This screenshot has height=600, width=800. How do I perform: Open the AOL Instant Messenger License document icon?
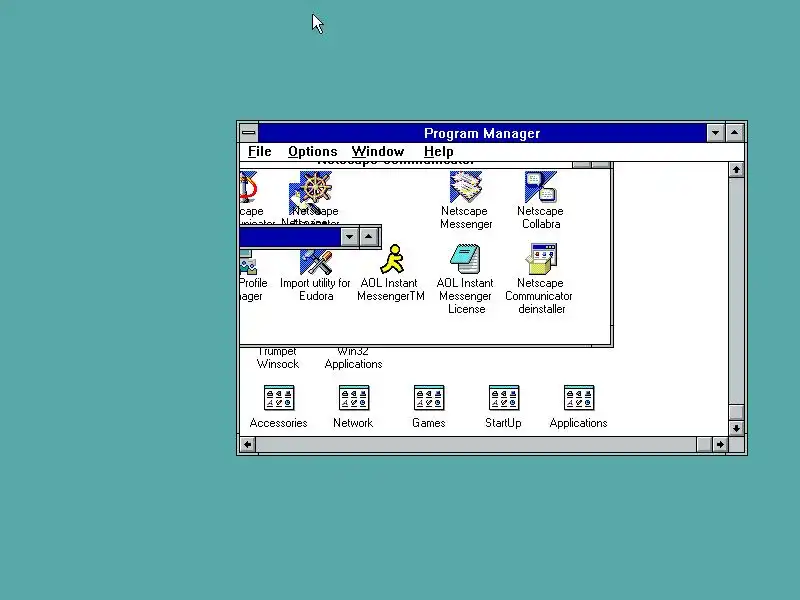(465, 259)
